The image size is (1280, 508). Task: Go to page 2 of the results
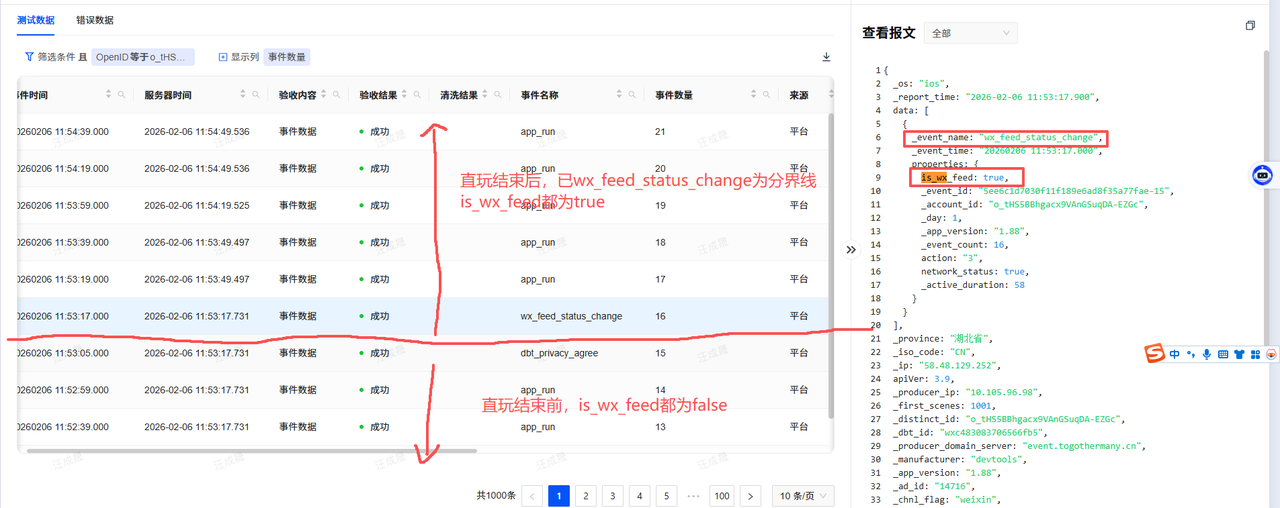point(586,496)
